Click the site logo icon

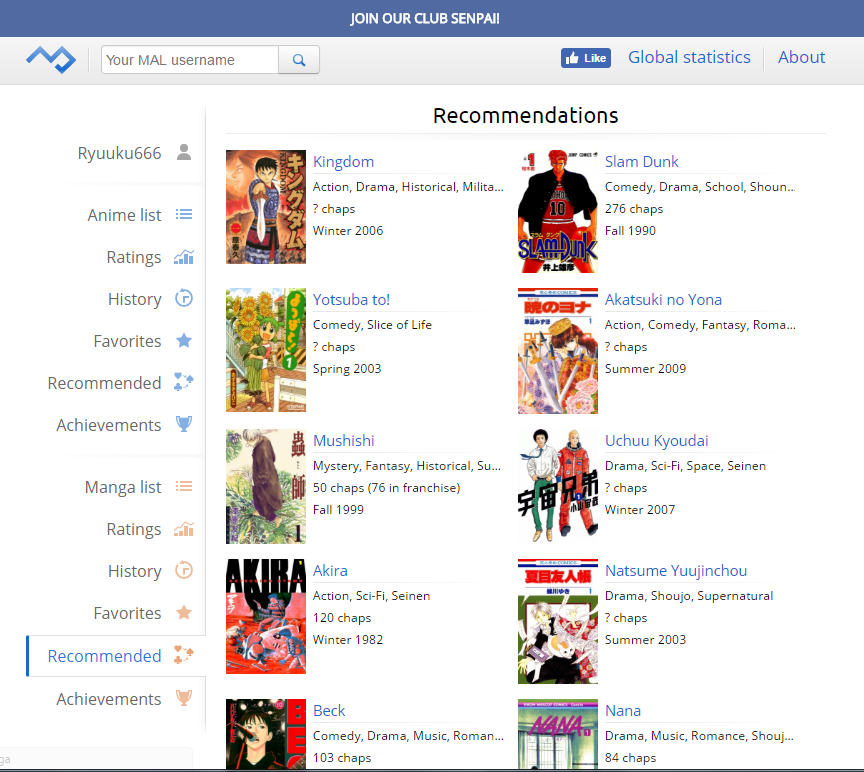tap(50, 59)
